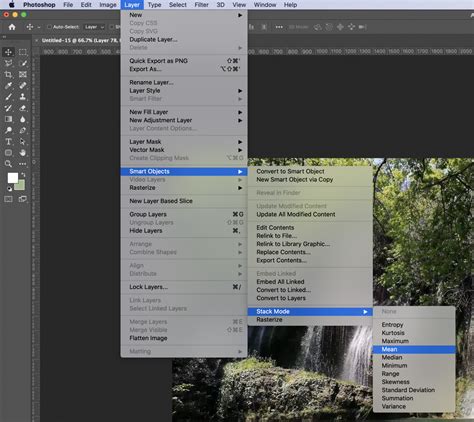Select New Smart Object via Copy

310,180
